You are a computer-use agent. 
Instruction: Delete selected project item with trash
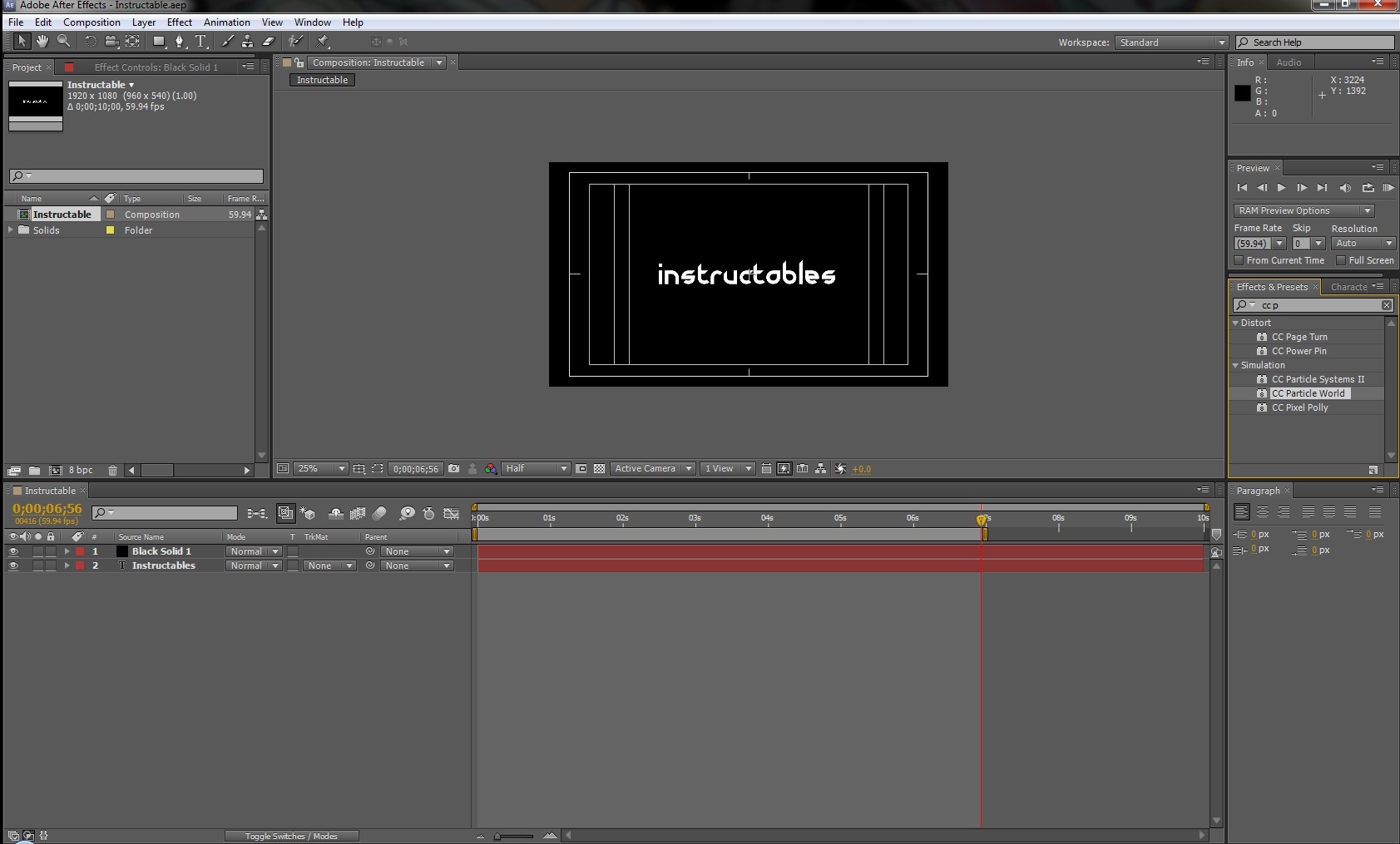(x=112, y=471)
